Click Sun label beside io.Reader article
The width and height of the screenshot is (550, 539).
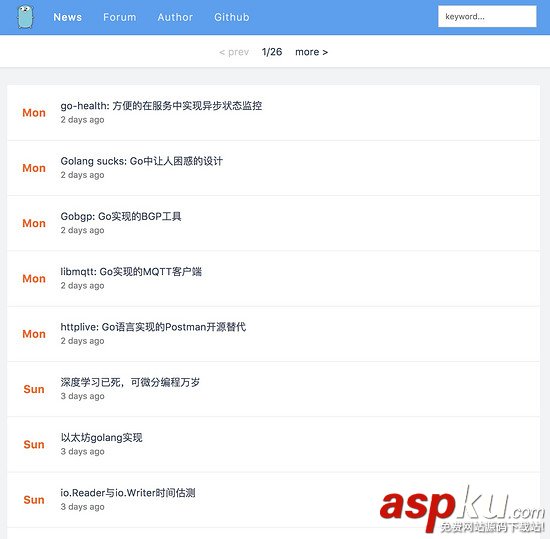[x=34, y=500]
